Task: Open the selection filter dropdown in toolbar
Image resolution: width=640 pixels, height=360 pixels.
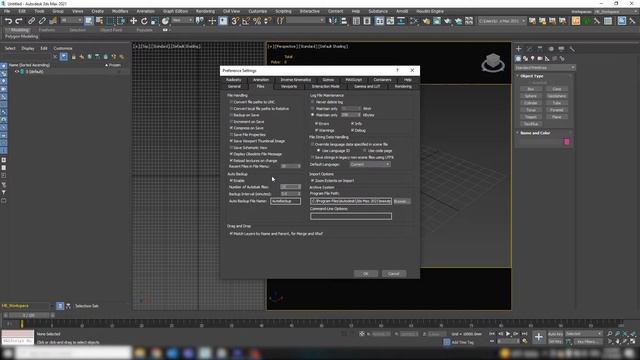Action: (71, 20)
